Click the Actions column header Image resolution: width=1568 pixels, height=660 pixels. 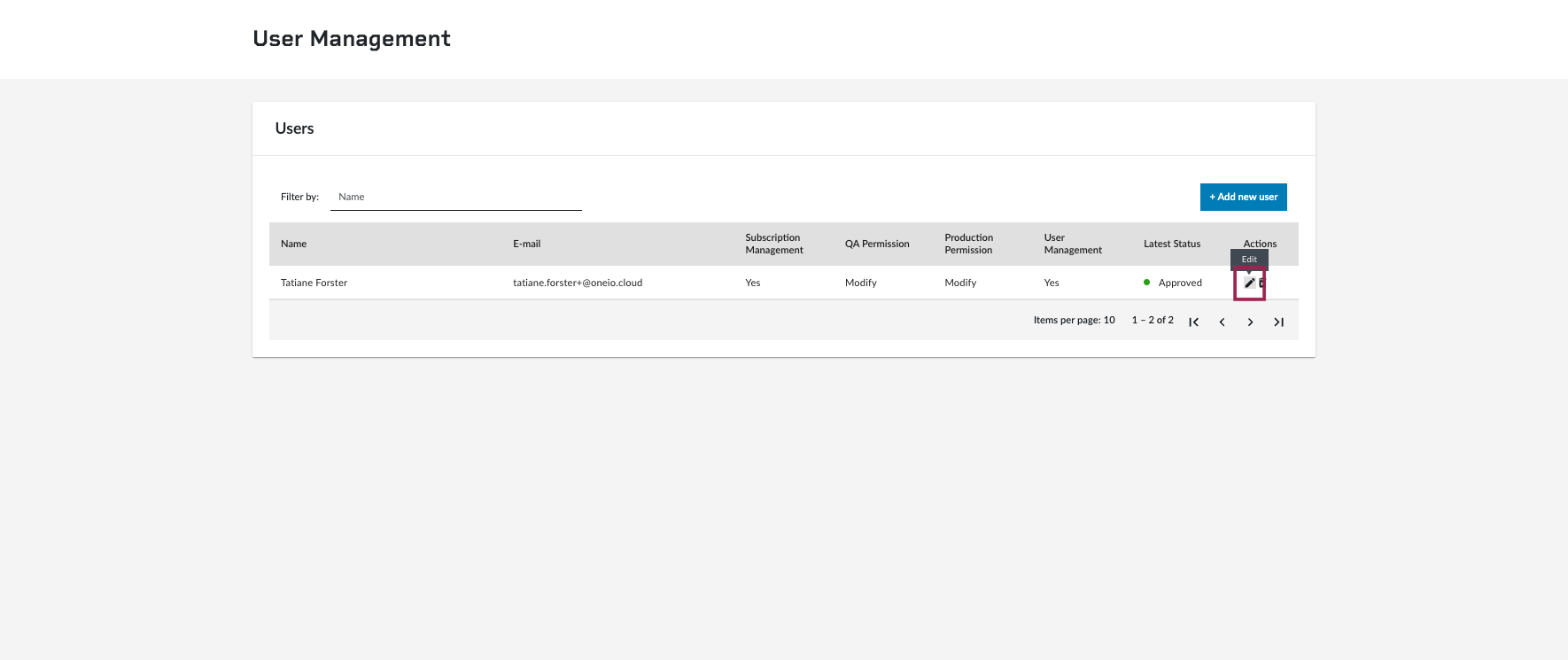[1260, 244]
